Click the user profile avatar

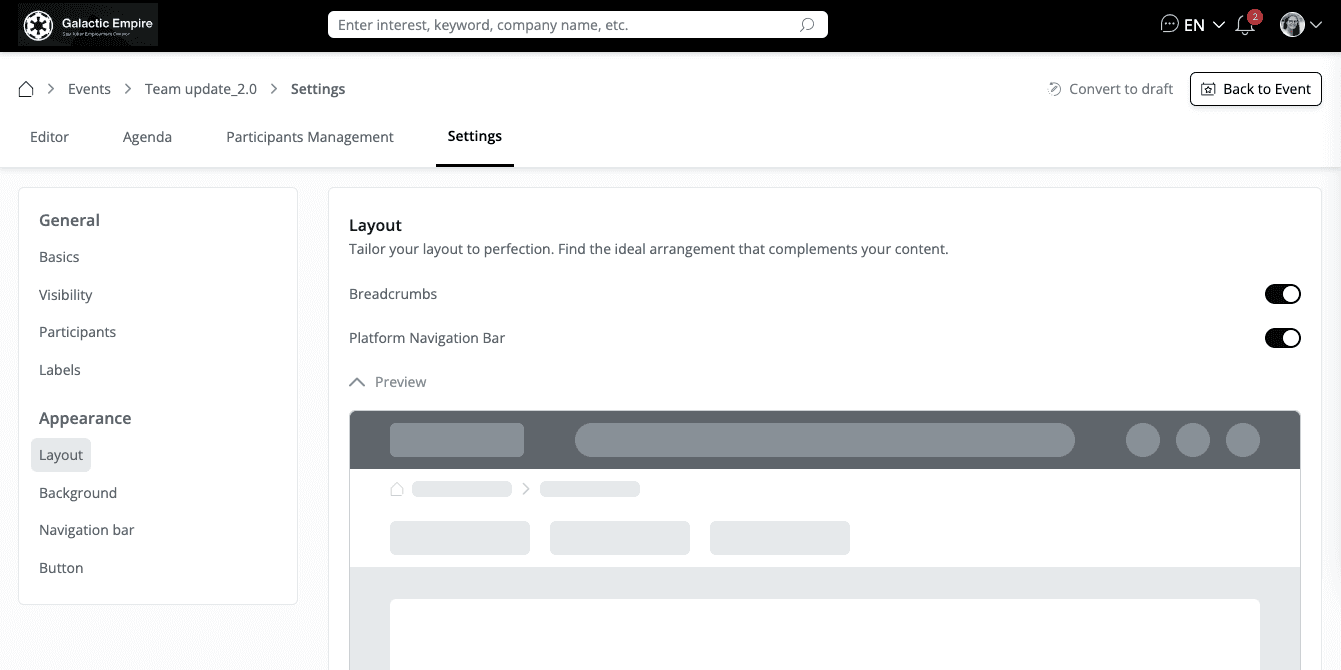pos(1292,25)
